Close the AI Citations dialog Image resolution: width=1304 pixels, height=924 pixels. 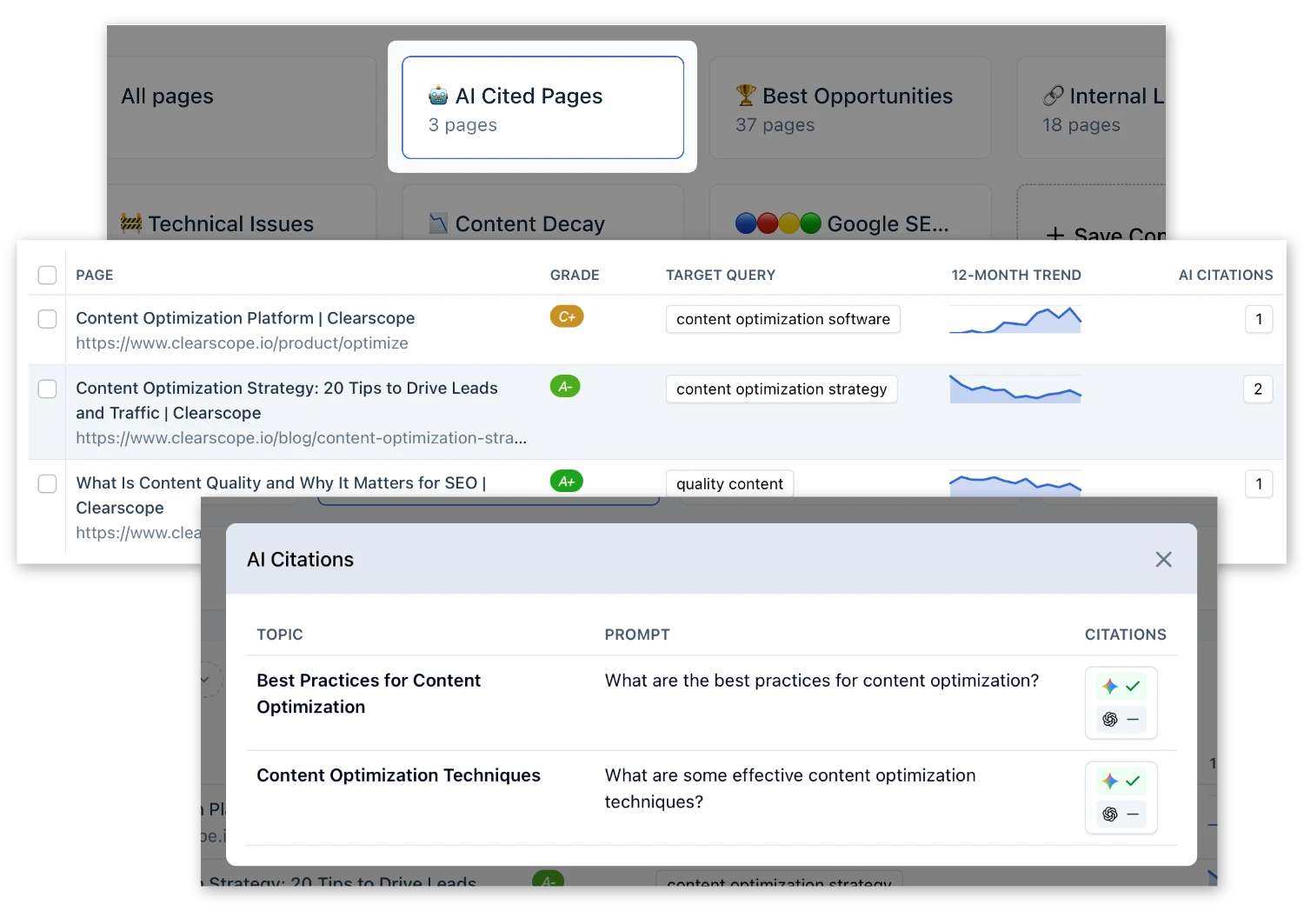click(1163, 559)
